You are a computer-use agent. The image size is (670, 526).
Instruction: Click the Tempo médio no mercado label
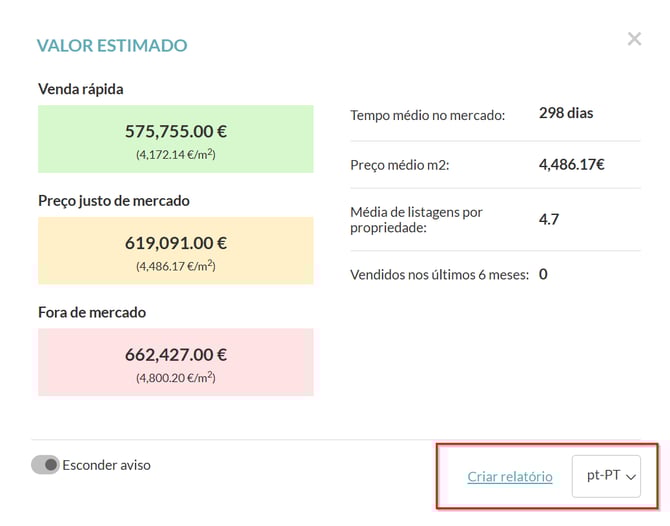tap(428, 115)
